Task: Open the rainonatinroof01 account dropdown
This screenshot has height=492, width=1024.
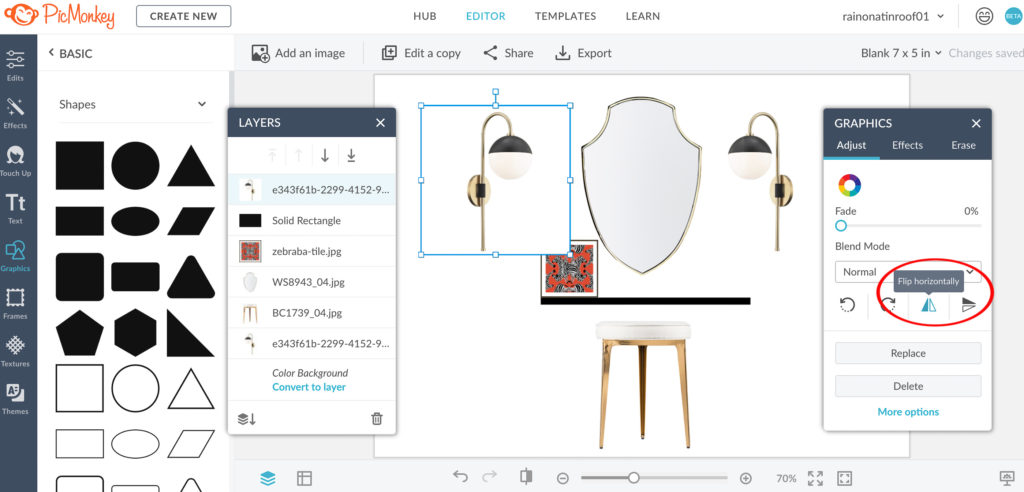Action: coord(893,17)
